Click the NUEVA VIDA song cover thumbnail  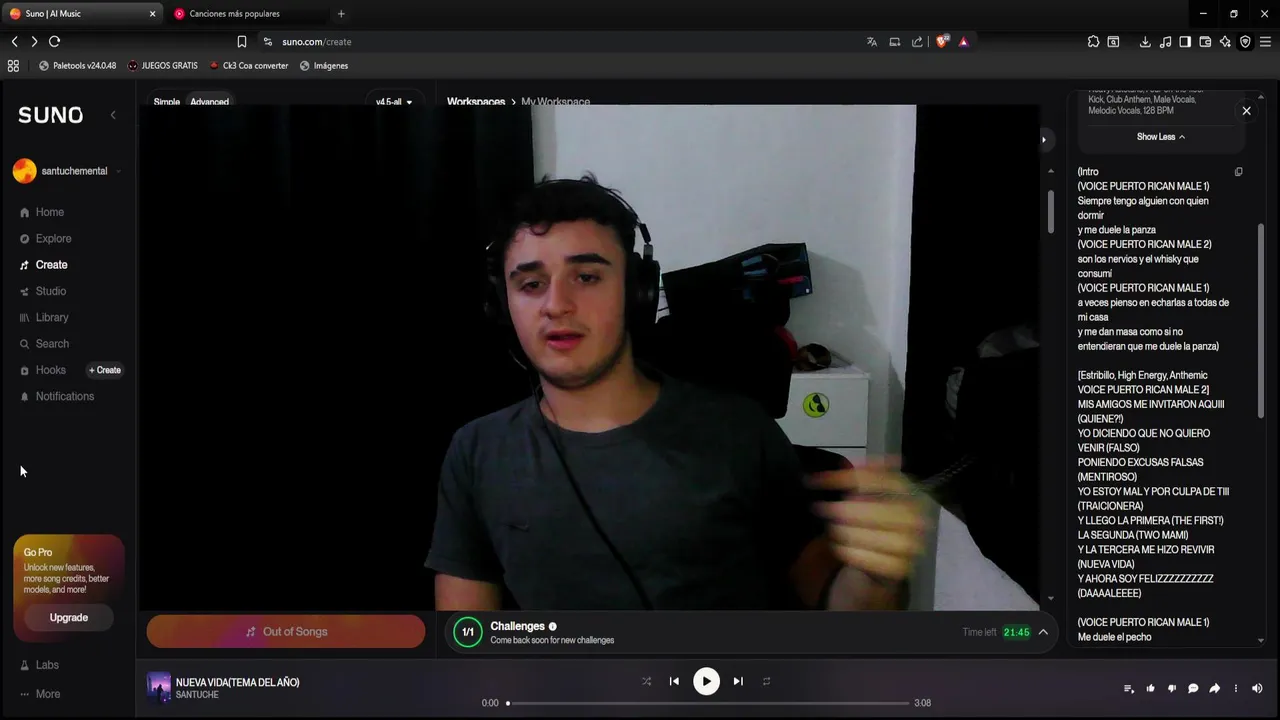coord(159,687)
